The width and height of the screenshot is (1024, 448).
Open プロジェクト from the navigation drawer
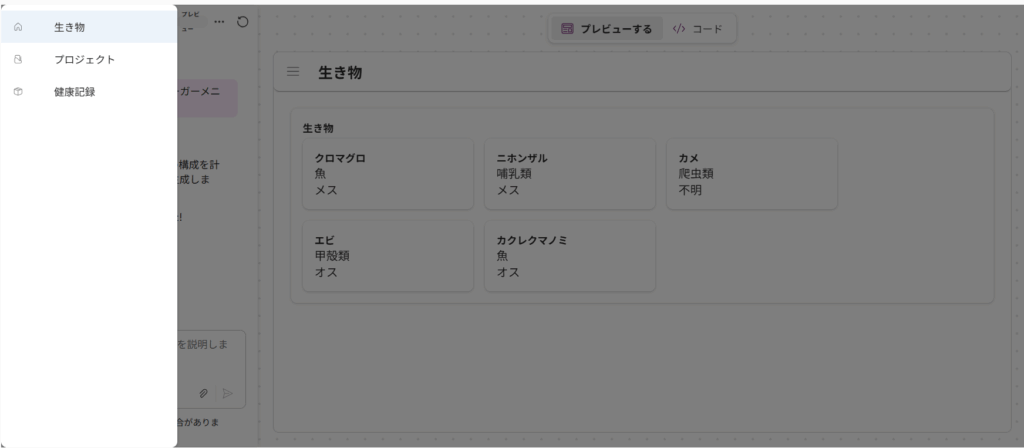[x=84, y=60]
